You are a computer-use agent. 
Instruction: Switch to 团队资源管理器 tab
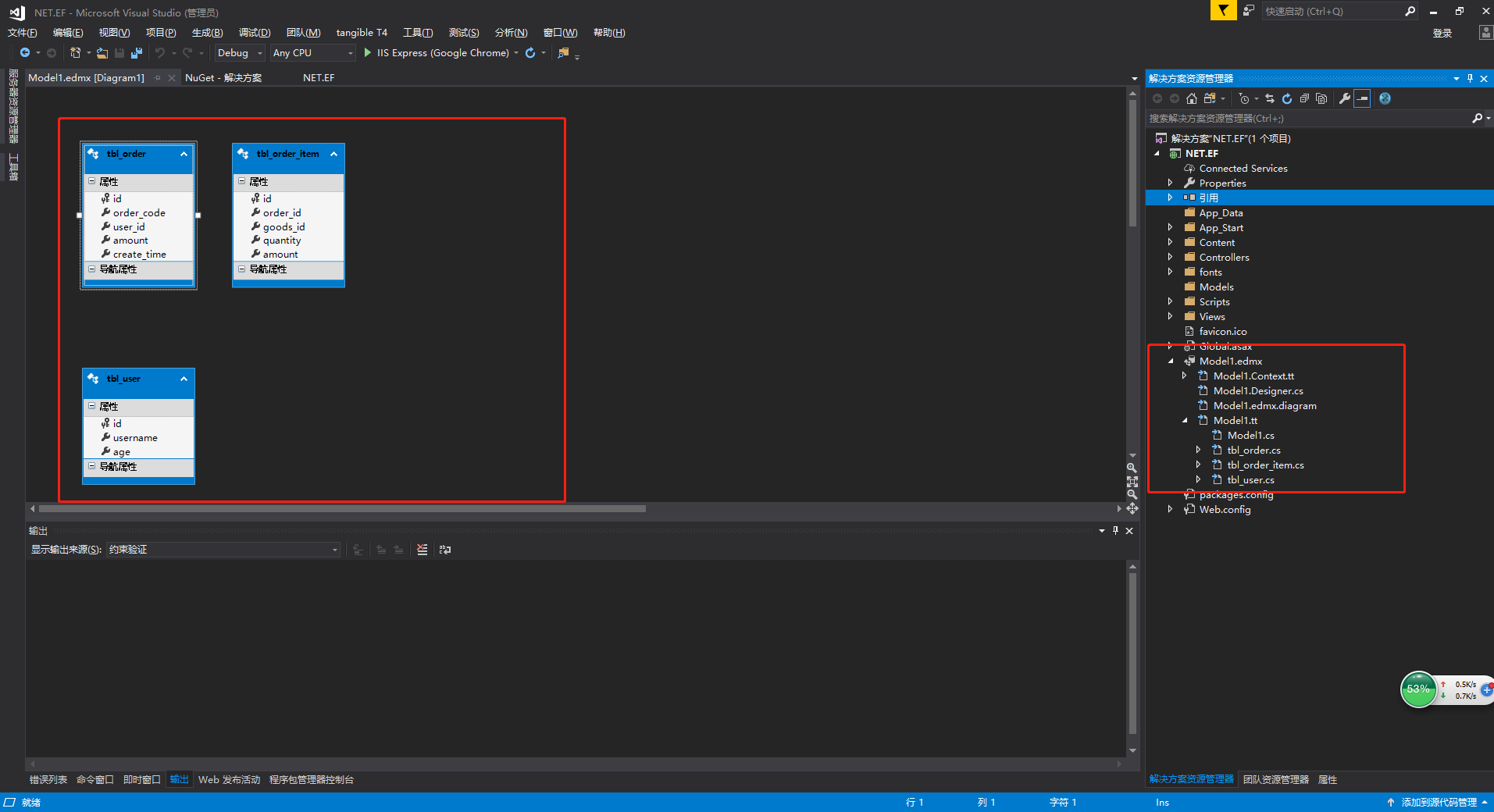point(1276,780)
